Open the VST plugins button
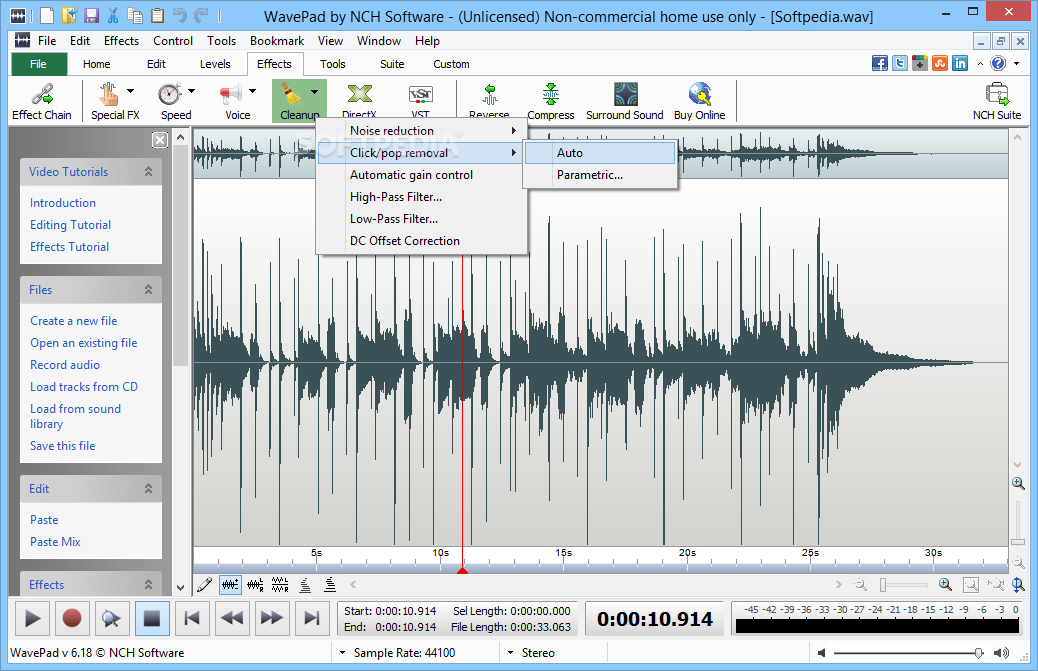This screenshot has width=1038, height=671. tap(420, 101)
